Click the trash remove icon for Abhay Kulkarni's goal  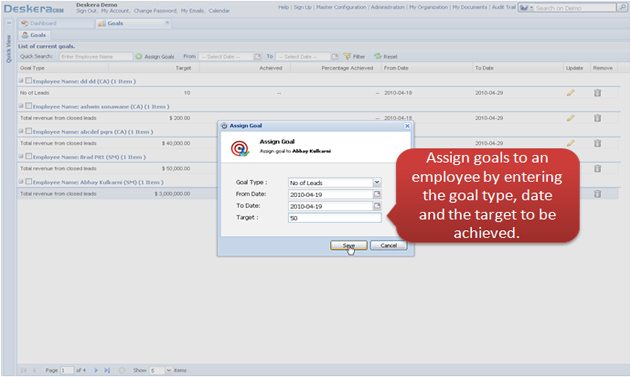(x=598, y=194)
